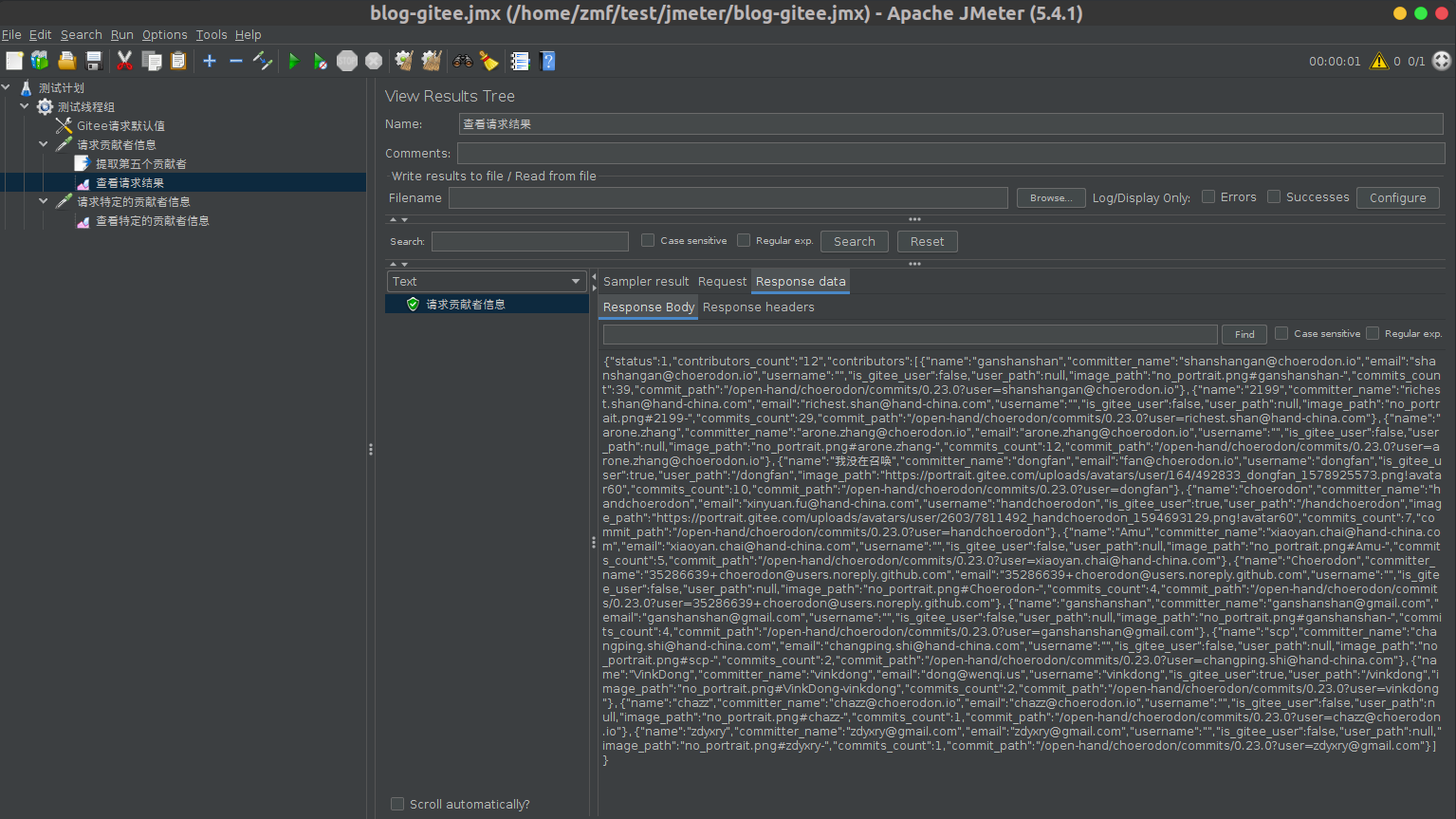Click the Search button
1456x819 pixels.
pos(855,241)
